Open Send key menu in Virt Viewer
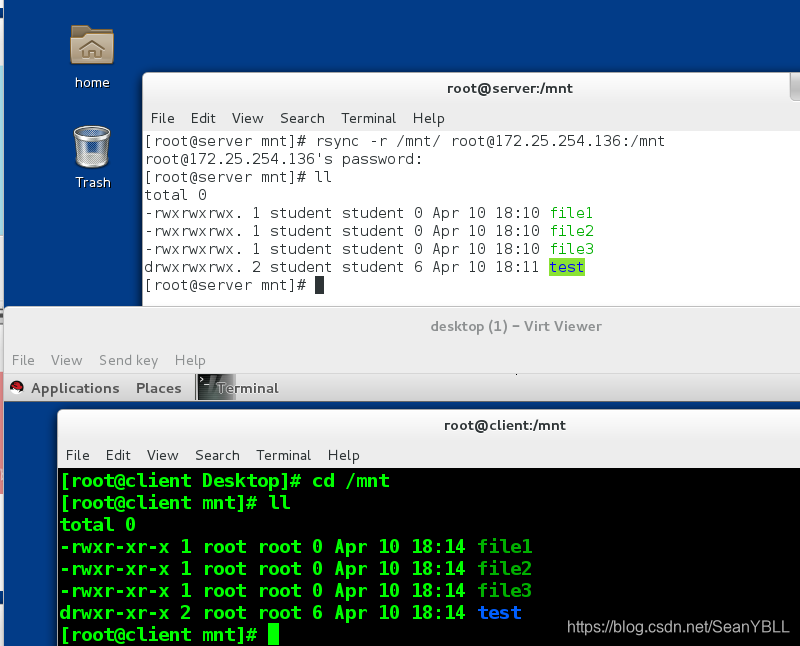Viewport: 800px width, 646px height. 129,360
